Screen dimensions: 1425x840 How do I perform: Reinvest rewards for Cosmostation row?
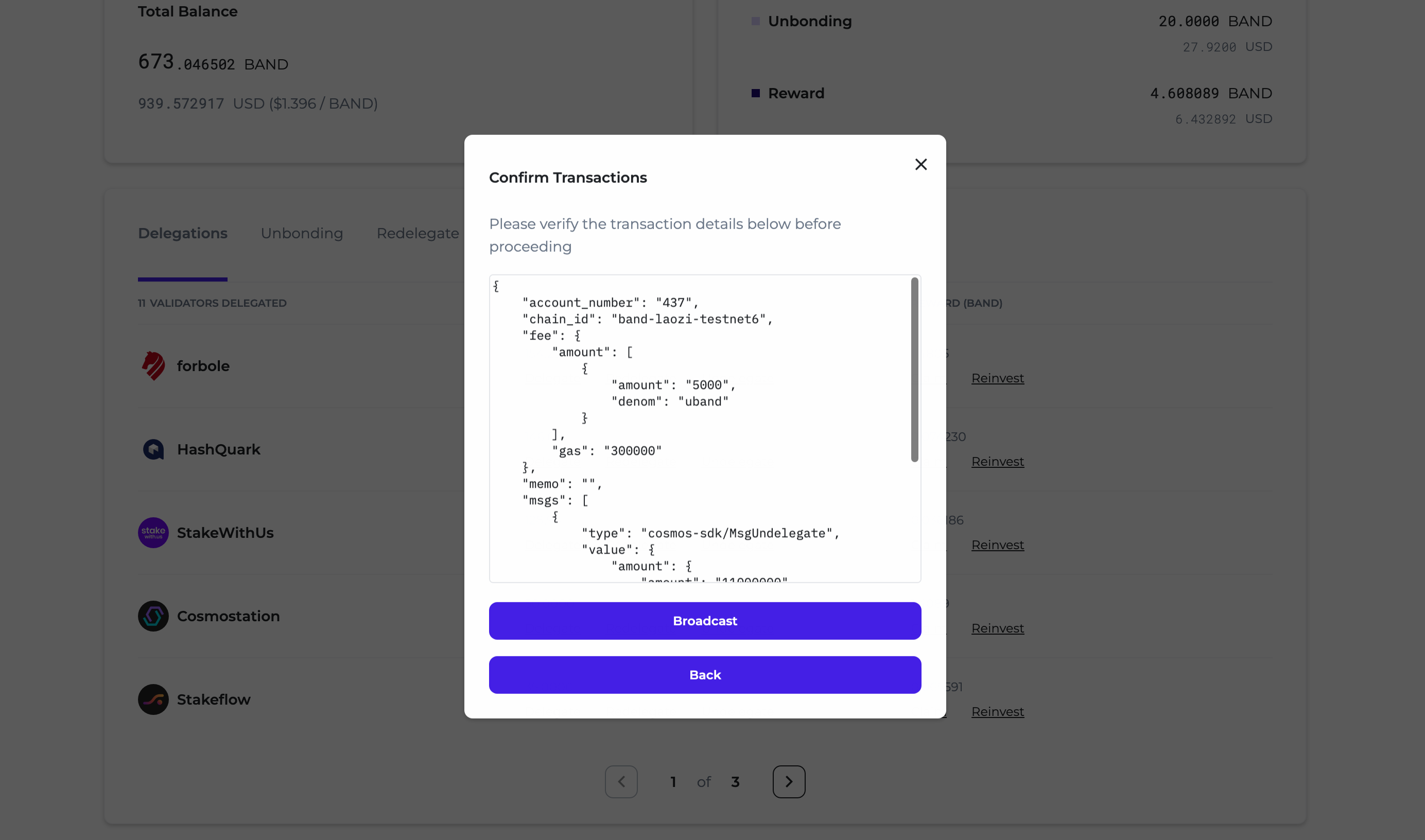(998, 628)
